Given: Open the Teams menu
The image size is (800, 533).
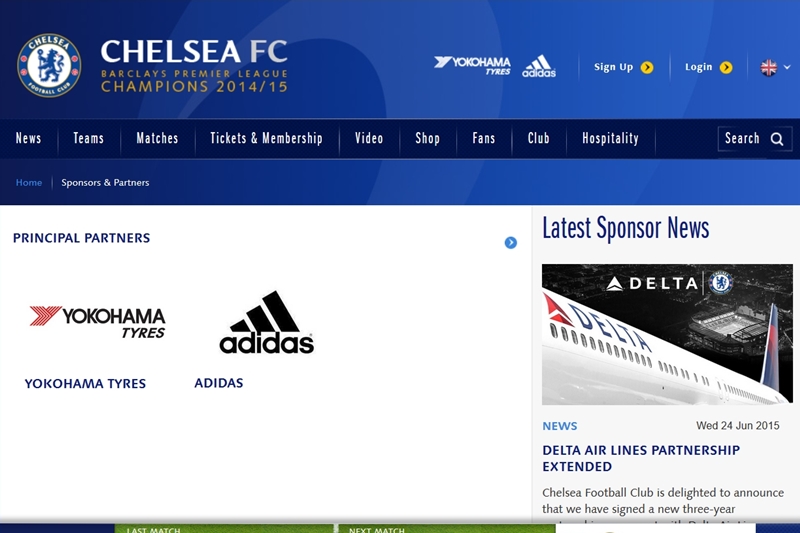Looking at the screenshot, I should (88, 139).
